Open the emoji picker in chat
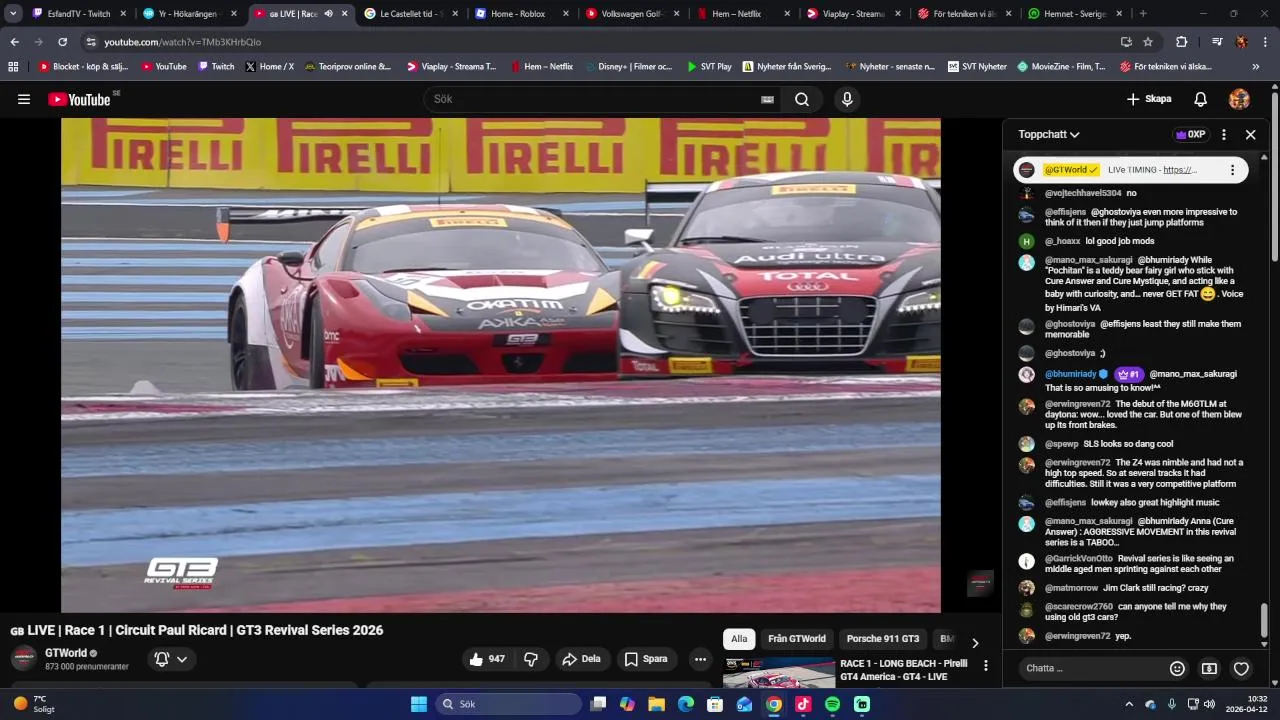Screen dimensions: 1280x720 [x=1177, y=668]
